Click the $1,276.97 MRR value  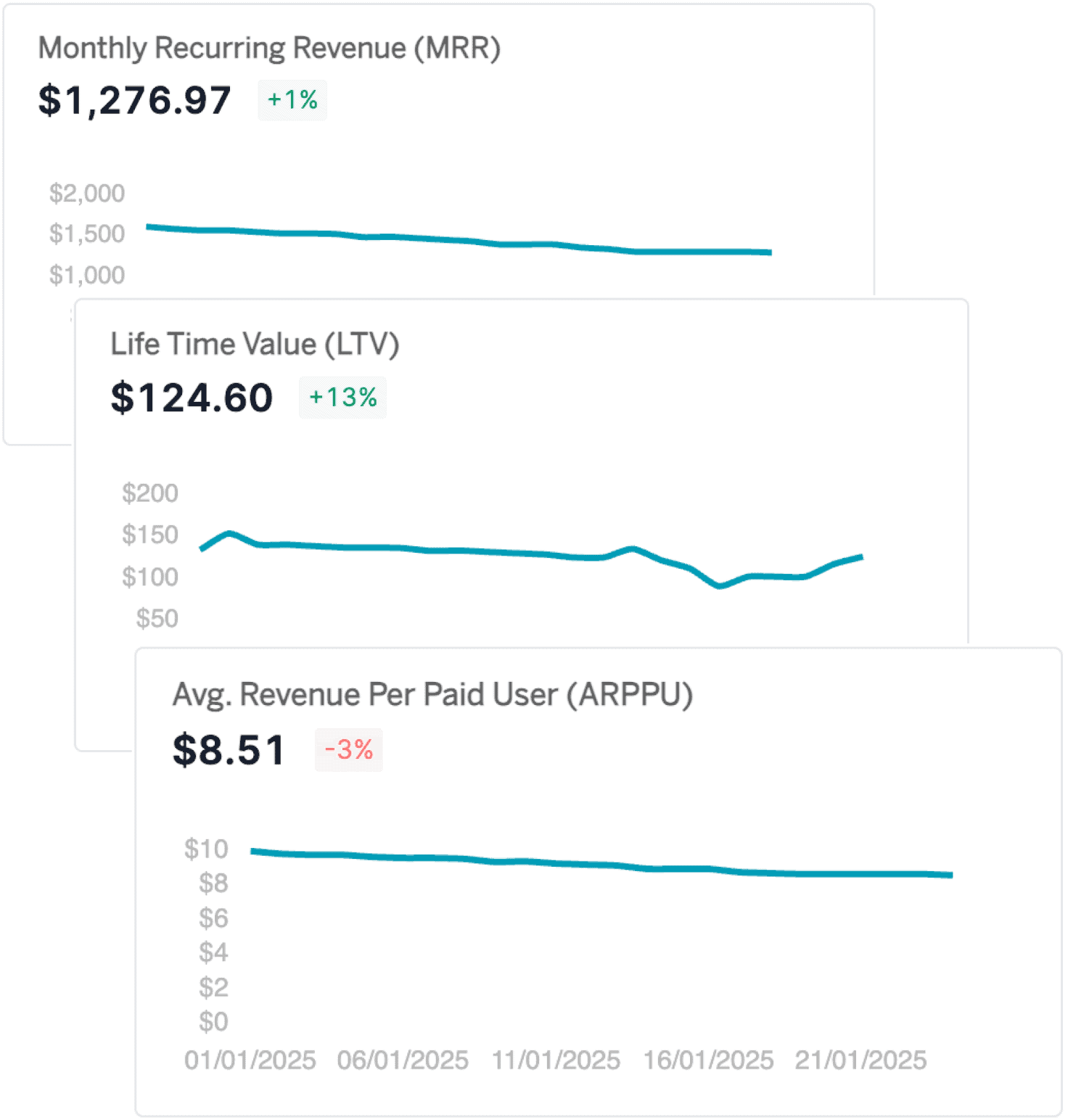pos(135,100)
